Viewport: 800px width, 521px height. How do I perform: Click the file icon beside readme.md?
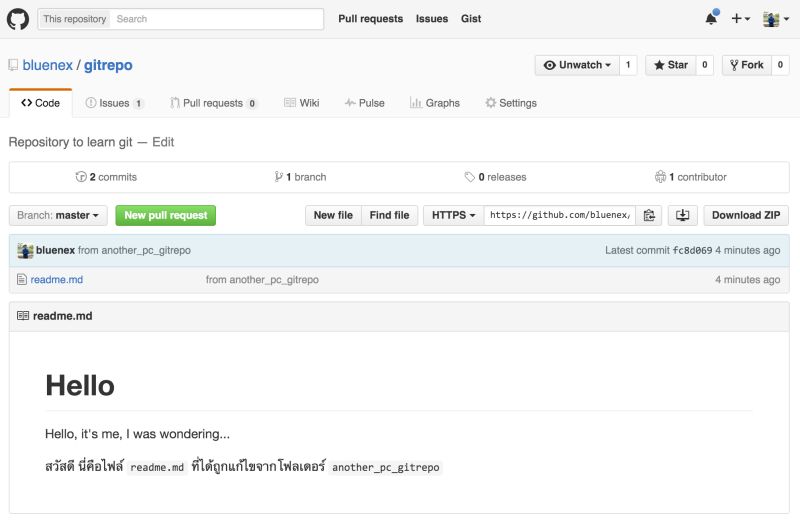point(22,280)
